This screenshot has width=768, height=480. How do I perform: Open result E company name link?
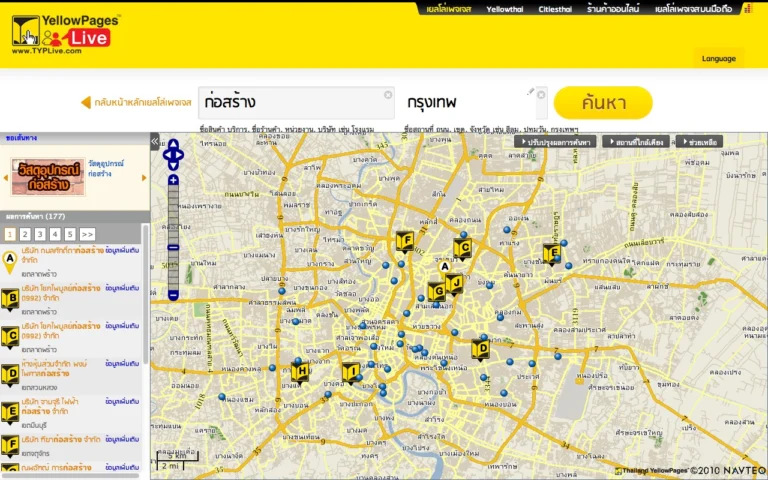tap(50, 406)
